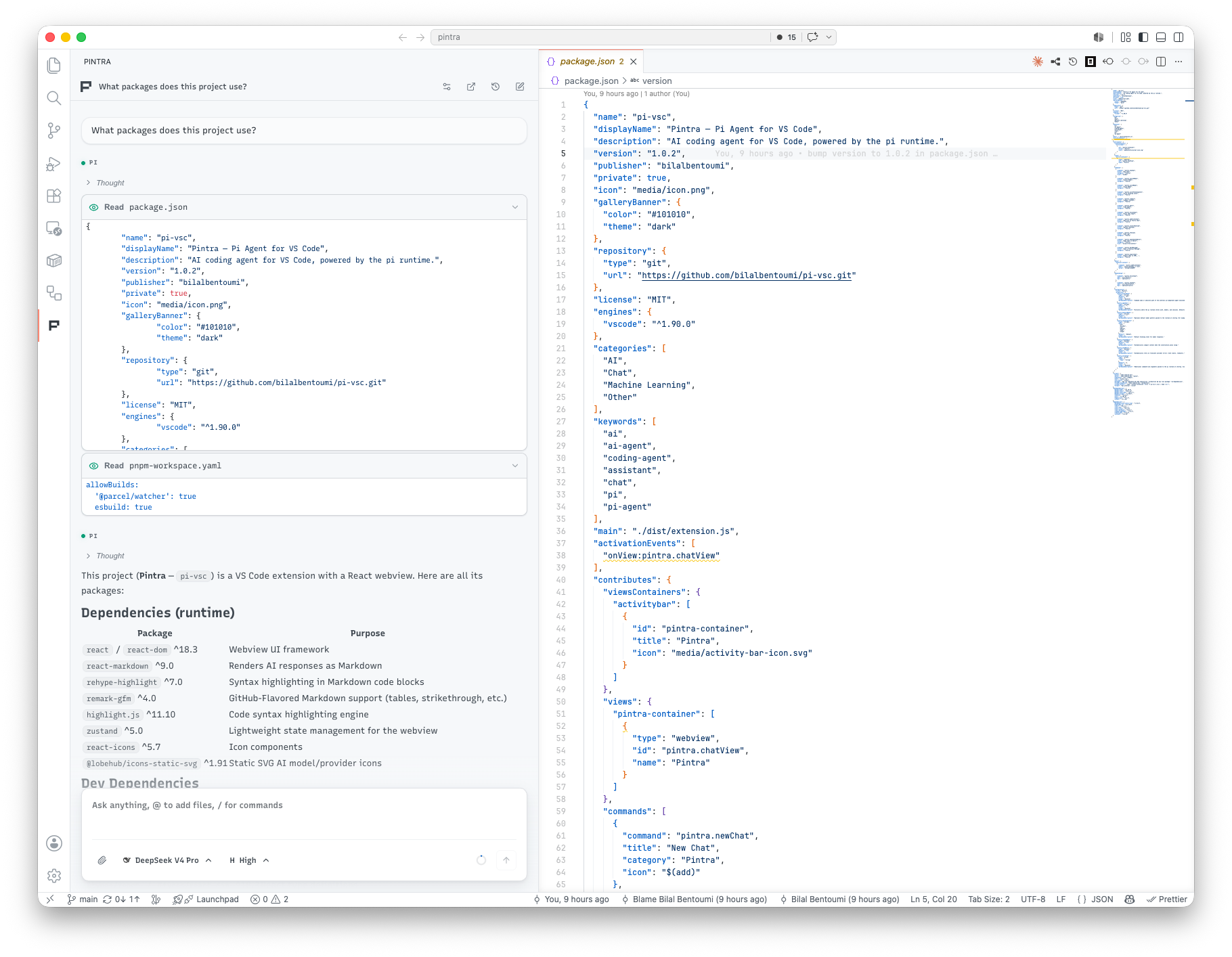Synchronize changes 0↓ 1↑ in status bar
The width and height of the screenshot is (1232, 957).
(121, 899)
